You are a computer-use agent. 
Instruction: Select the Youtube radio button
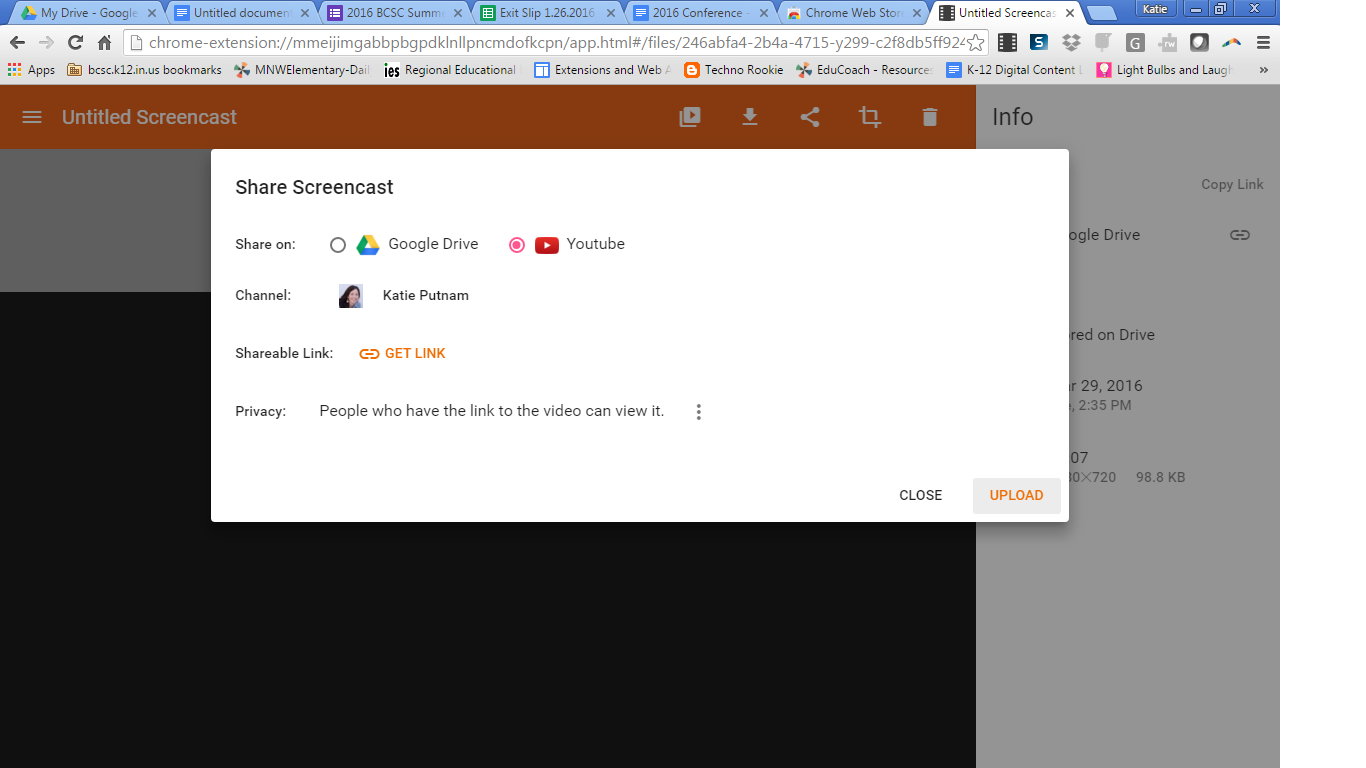point(517,245)
